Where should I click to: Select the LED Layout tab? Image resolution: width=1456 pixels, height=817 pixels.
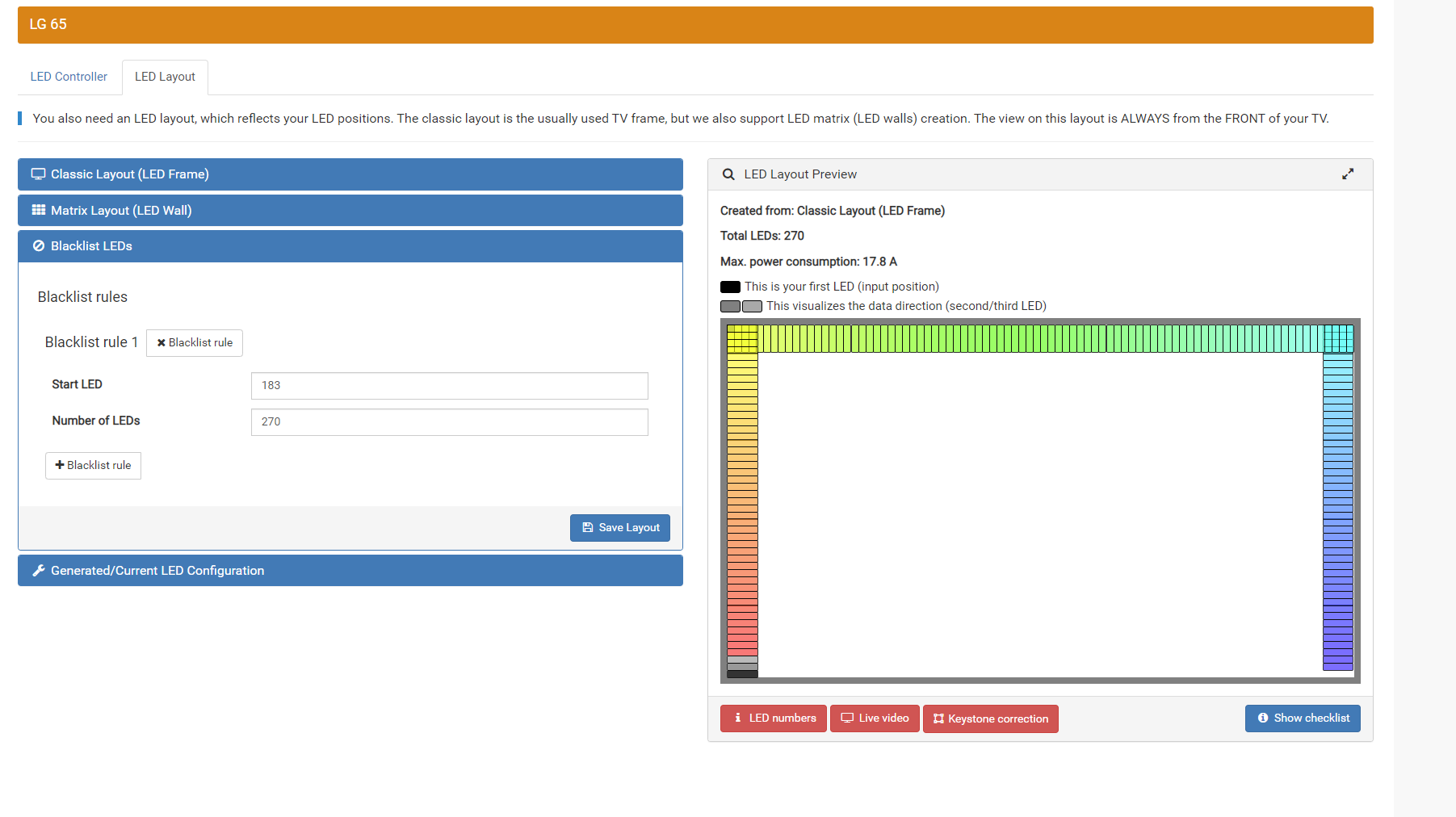pyautogui.click(x=165, y=77)
